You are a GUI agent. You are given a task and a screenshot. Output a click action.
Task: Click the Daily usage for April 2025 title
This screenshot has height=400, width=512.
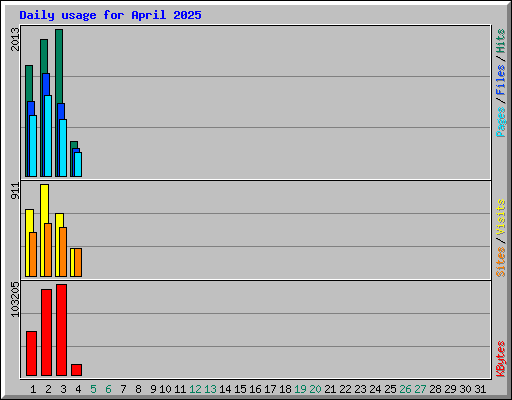110,15
